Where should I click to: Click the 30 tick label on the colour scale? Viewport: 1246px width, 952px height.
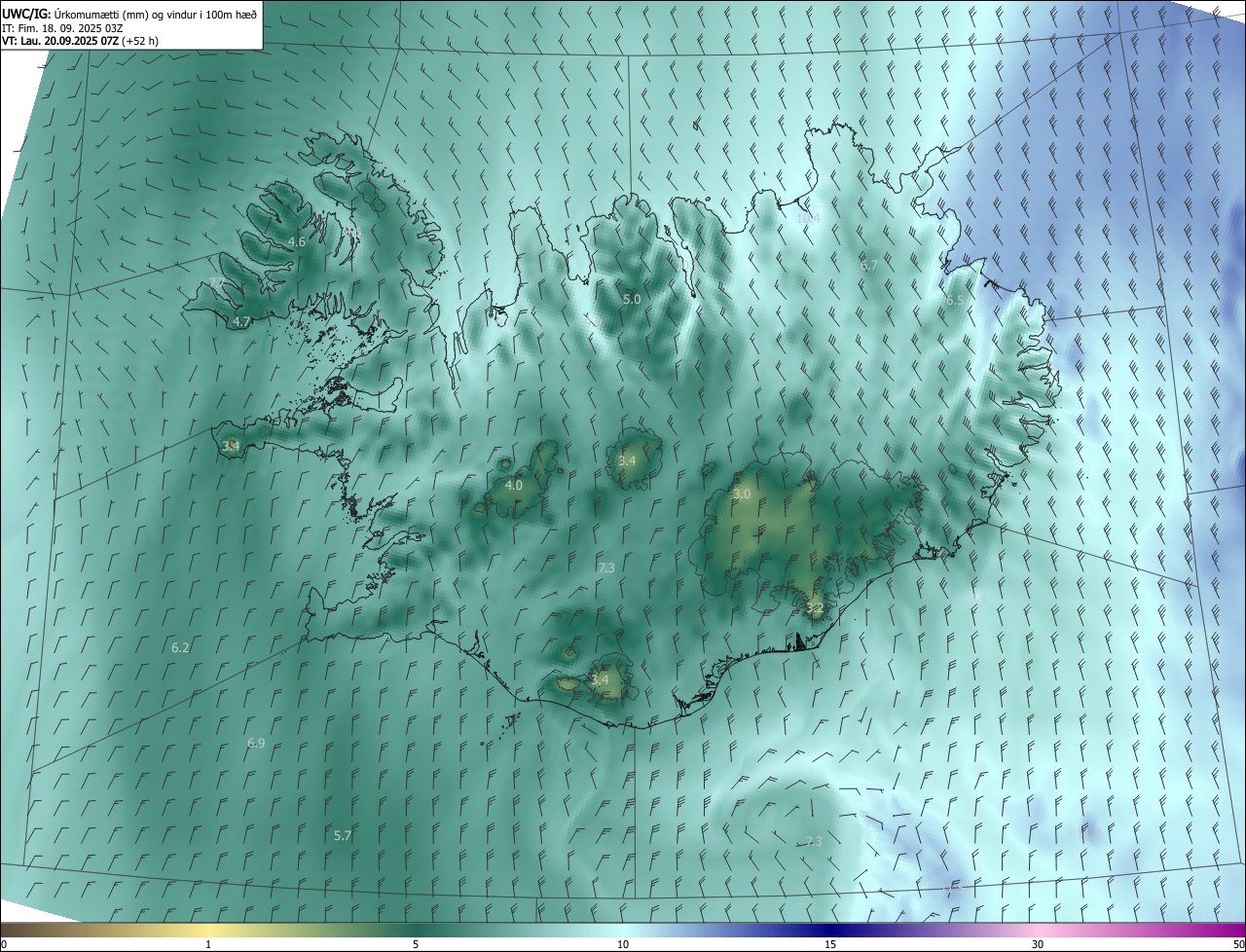(x=1038, y=944)
